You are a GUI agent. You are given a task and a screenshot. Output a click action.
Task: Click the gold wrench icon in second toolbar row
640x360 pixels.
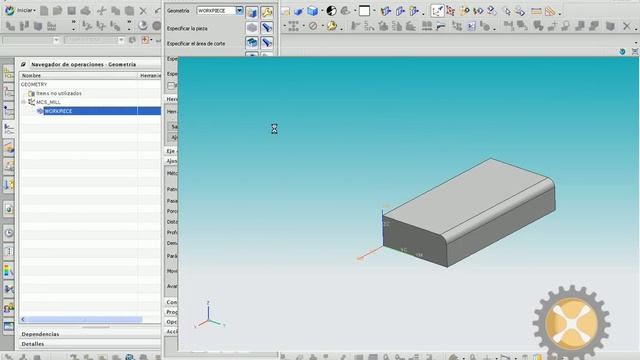332,26
